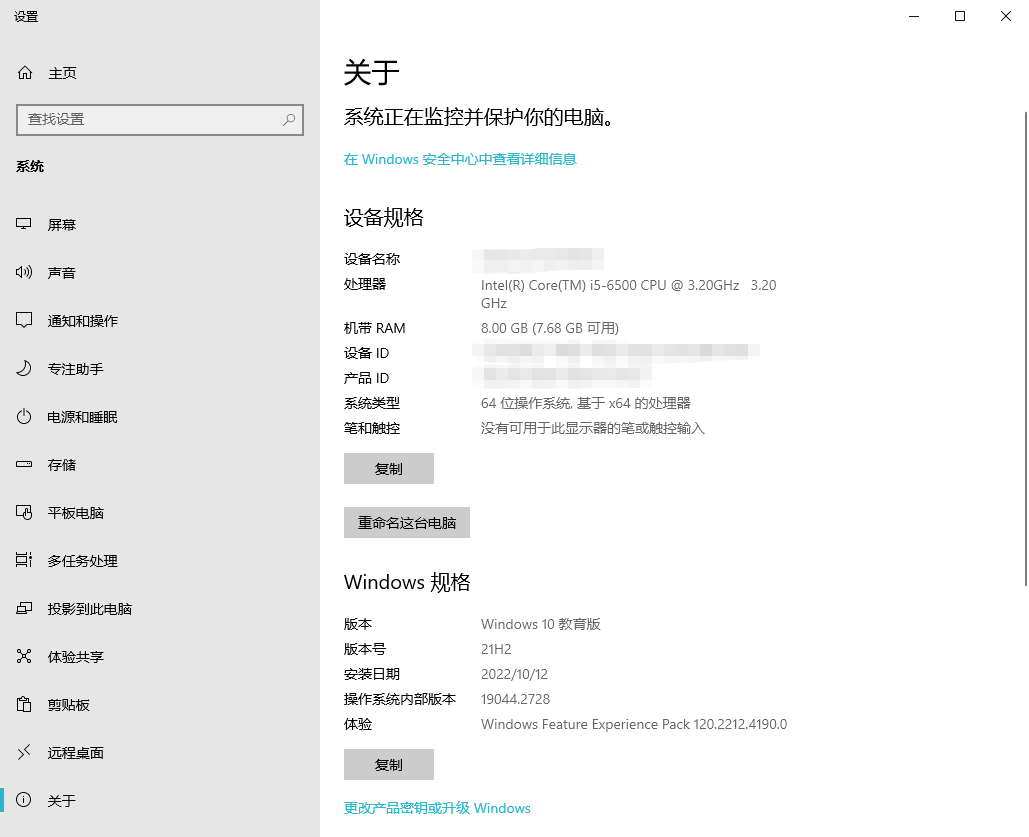
Task: Click the 电源和睡眠 power icon
Action: 24,416
